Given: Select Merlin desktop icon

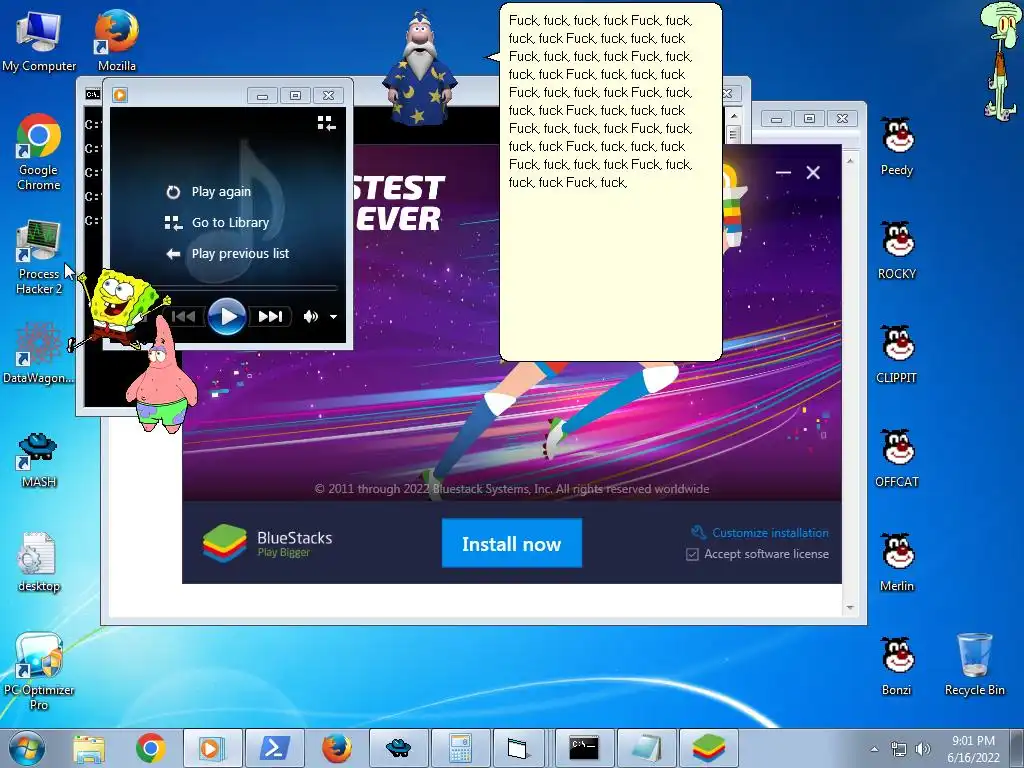Looking at the screenshot, I should click(x=897, y=562).
